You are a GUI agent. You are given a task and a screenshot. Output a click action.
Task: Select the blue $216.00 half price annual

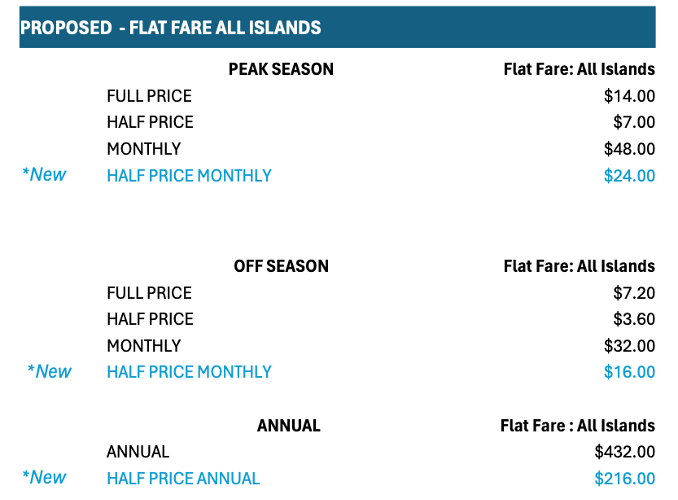[x=625, y=478]
